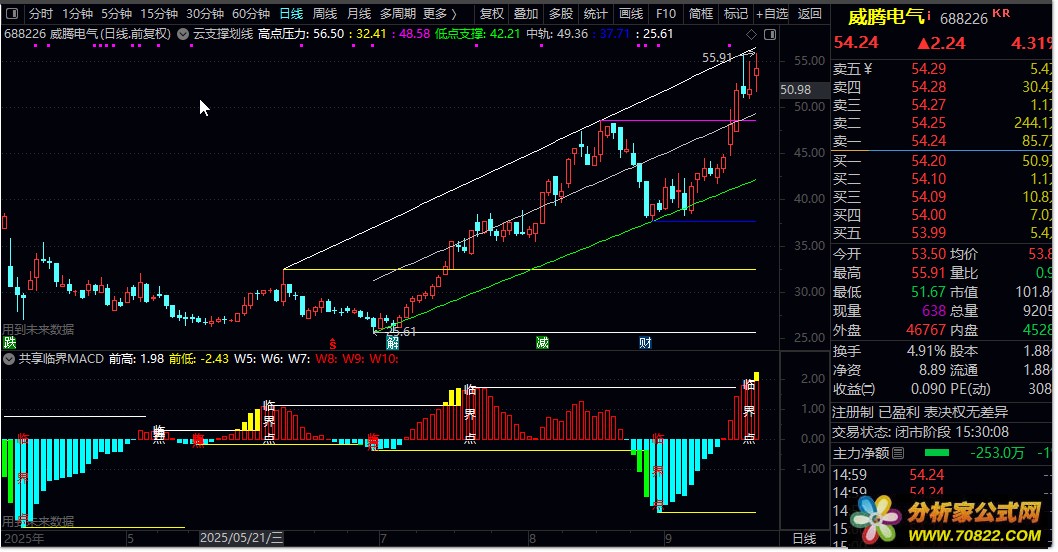Open 多周期 multi-period view

[397, 13]
